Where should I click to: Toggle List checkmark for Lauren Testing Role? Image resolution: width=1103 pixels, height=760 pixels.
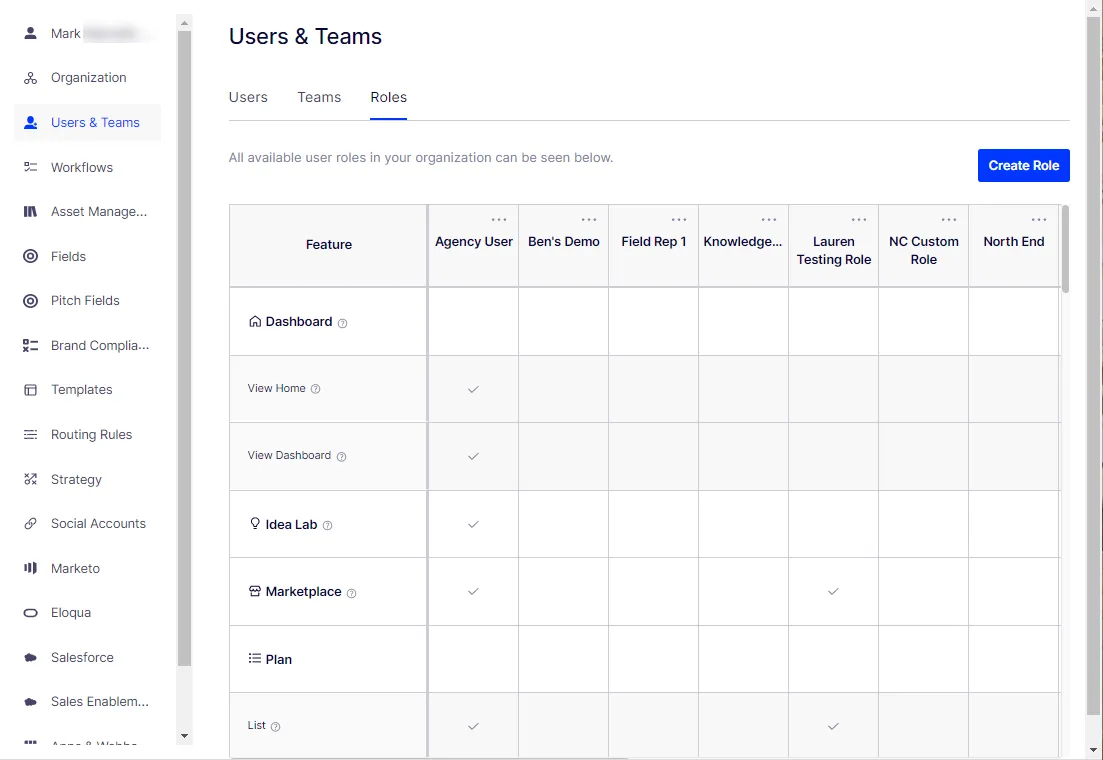(834, 726)
